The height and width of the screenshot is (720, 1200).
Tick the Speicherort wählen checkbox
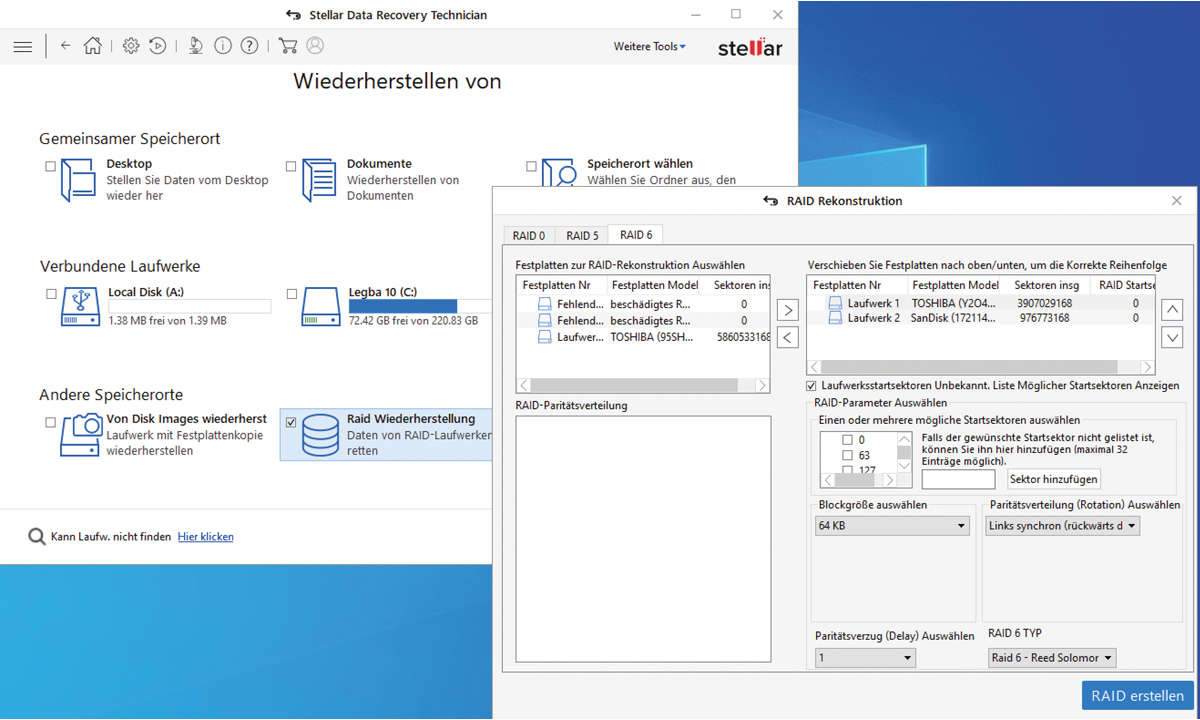[x=532, y=167]
